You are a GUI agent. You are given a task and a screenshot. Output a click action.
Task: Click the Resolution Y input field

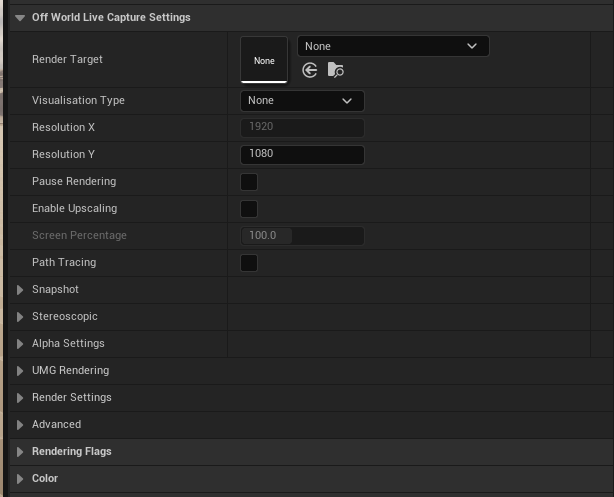(x=302, y=154)
